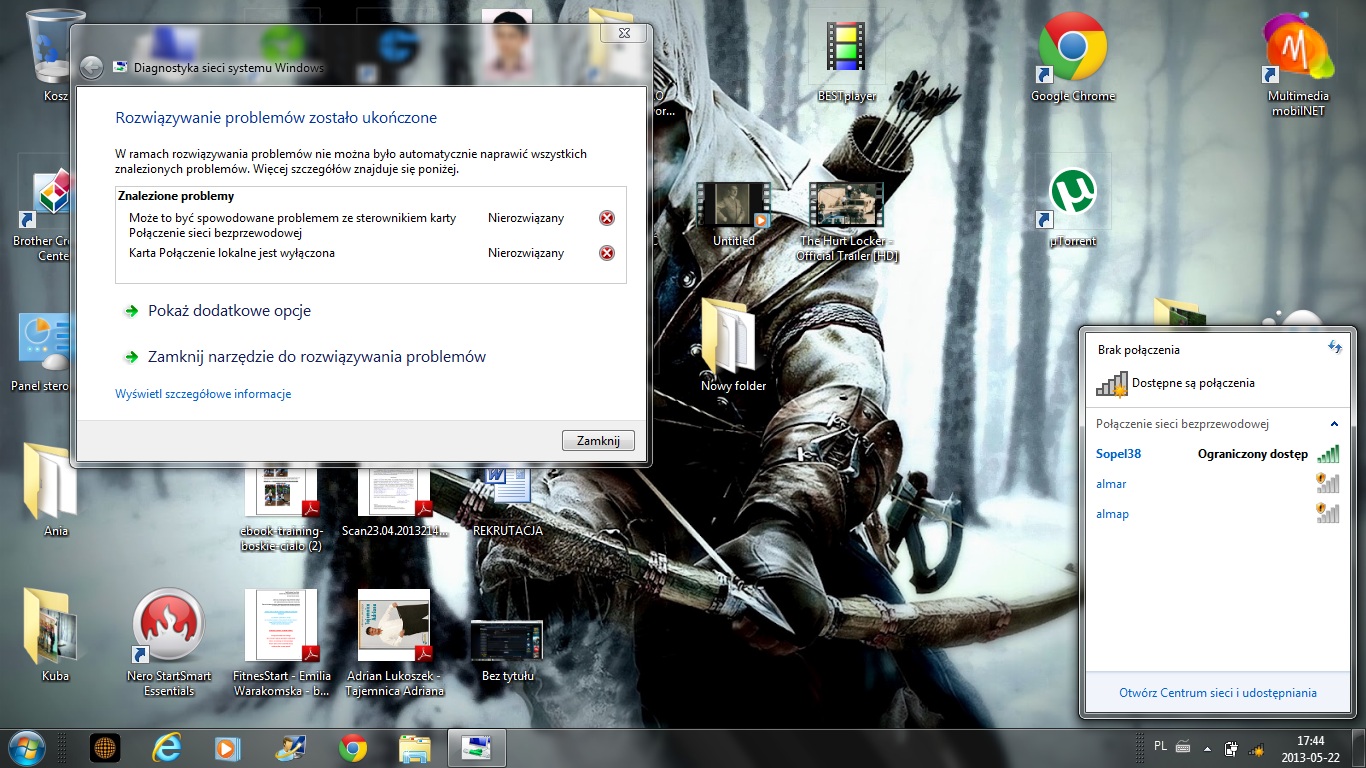This screenshot has height=768, width=1366.
Task: Select the almap wireless network
Action: 1217,514
